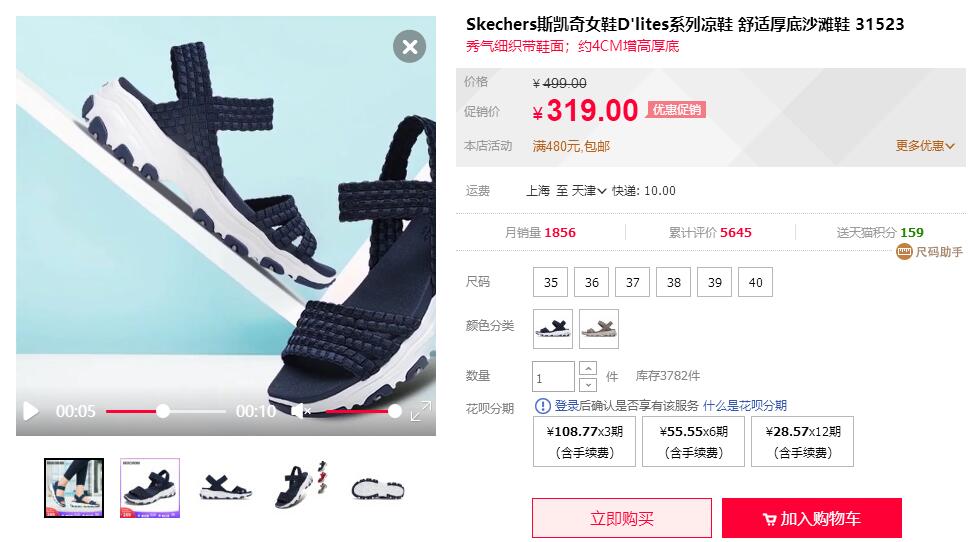968x542 pixels.
Task: Decrease quantity with down arrow
Action: point(588,385)
